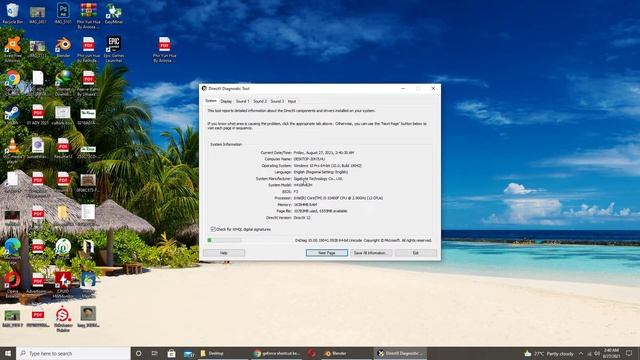Open the Google Chrome desktop shortcut
The image size is (640, 360).
point(12,82)
